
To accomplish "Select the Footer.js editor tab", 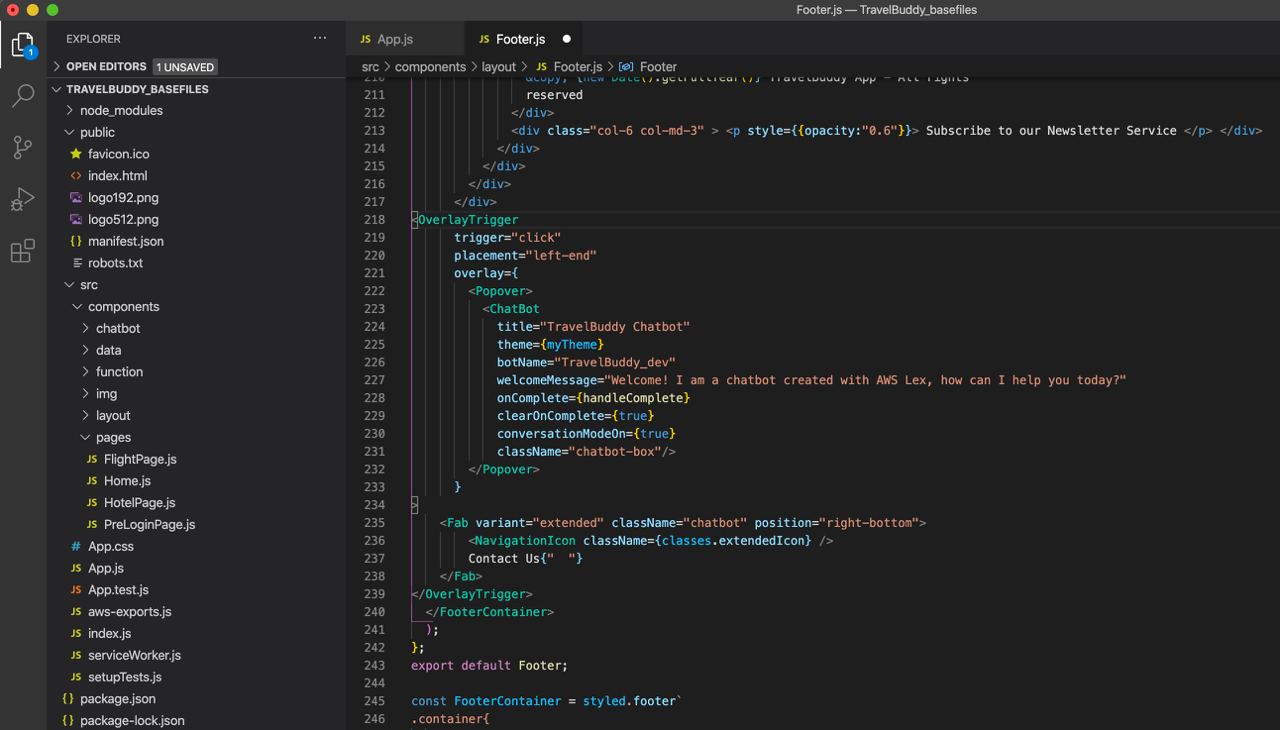I will tap(520, 39).
